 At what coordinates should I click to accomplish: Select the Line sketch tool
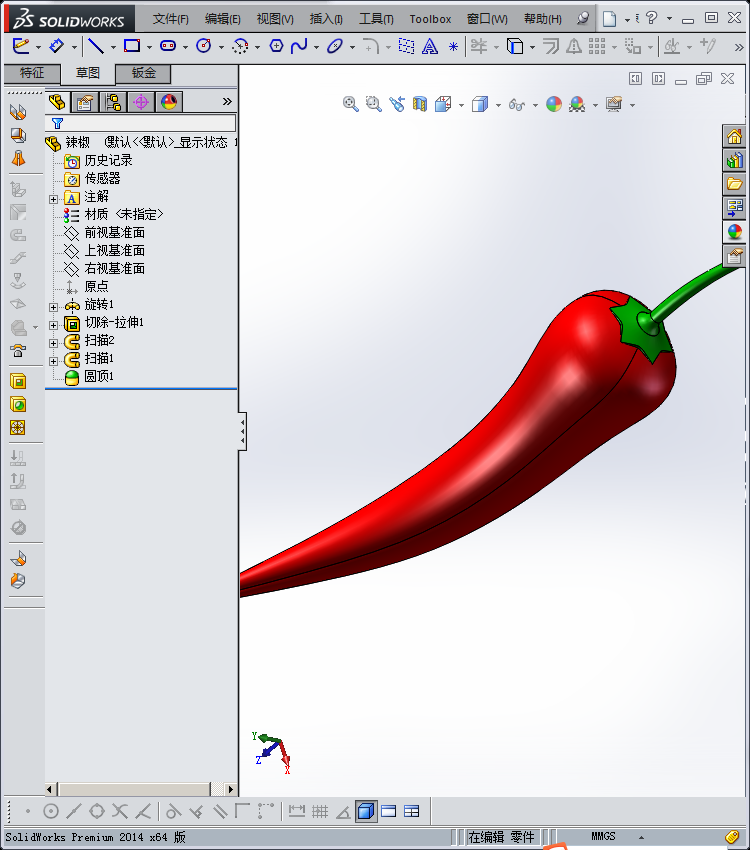[x=96, y=46]
